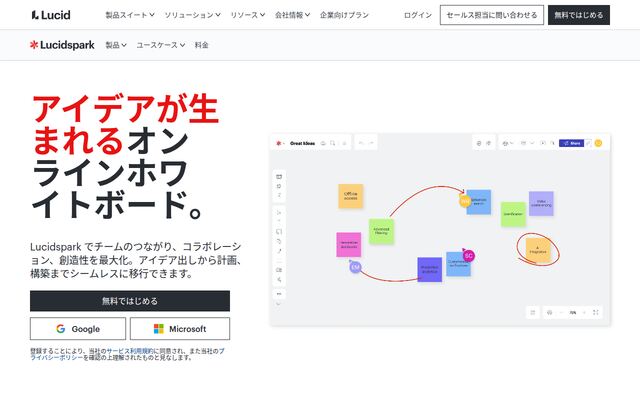Click the red アイデアが生まれる headline
640x400 pixels.
pos(125,125)
